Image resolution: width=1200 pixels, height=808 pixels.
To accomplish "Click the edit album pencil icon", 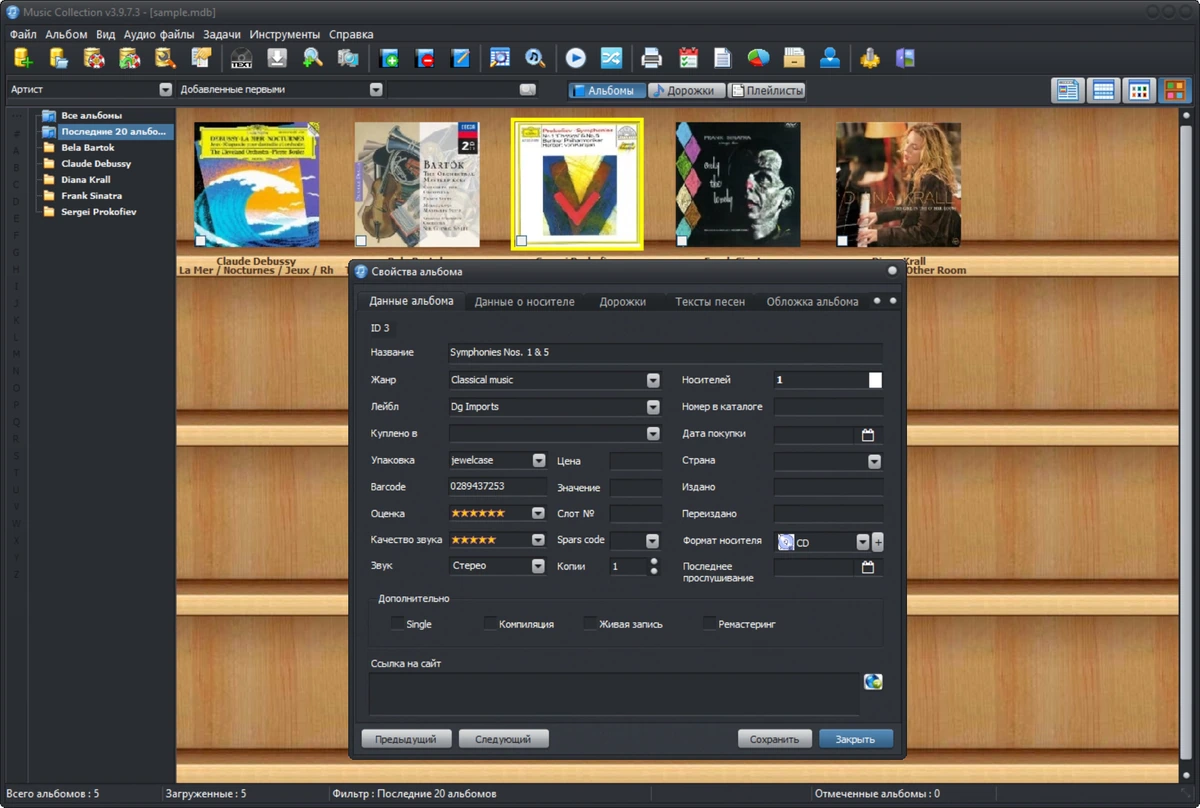I will [460, 58].
